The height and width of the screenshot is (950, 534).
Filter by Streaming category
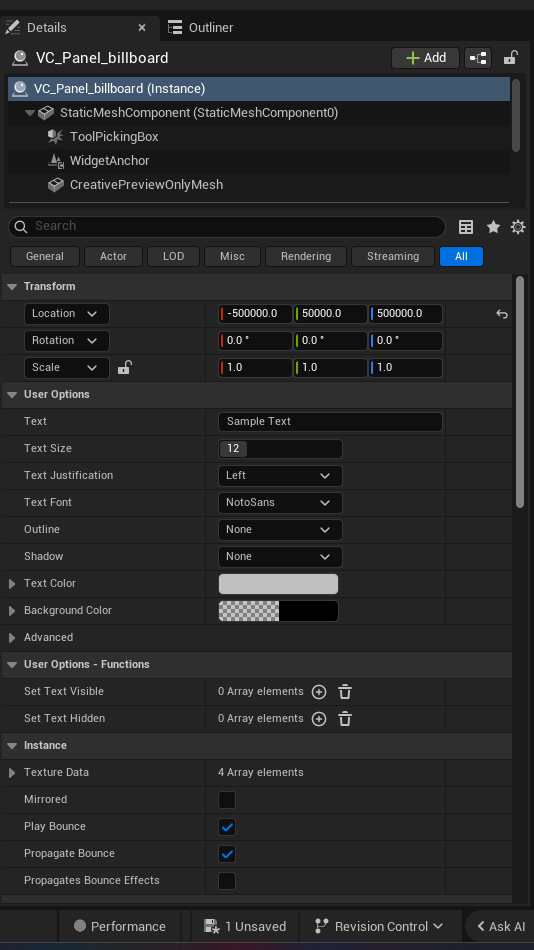point(393,256)
